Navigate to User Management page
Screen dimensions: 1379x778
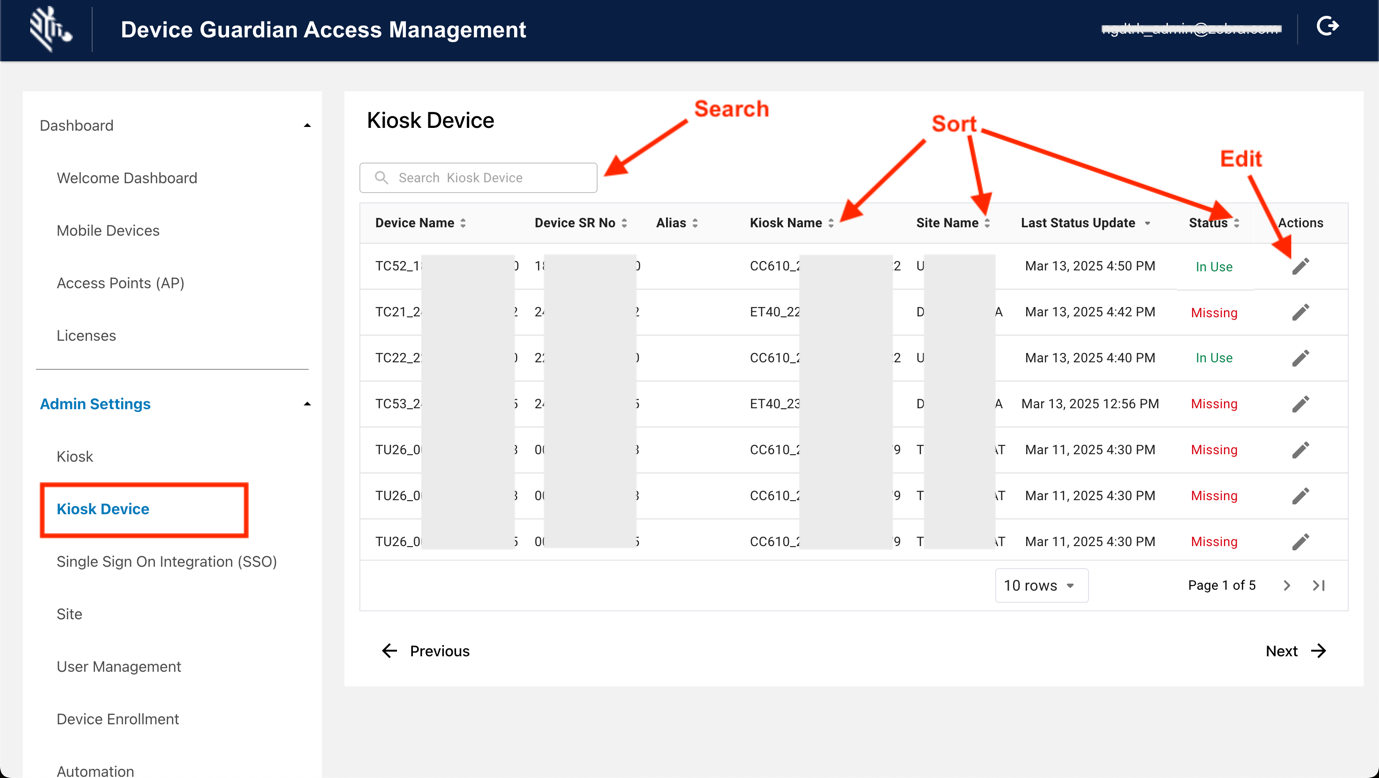click(x=118, y=667)
